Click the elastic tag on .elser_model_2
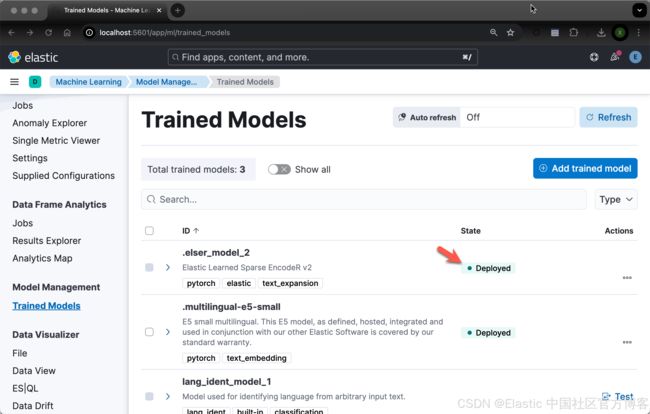This screenshot has width=650, height=414. [239, 283]
